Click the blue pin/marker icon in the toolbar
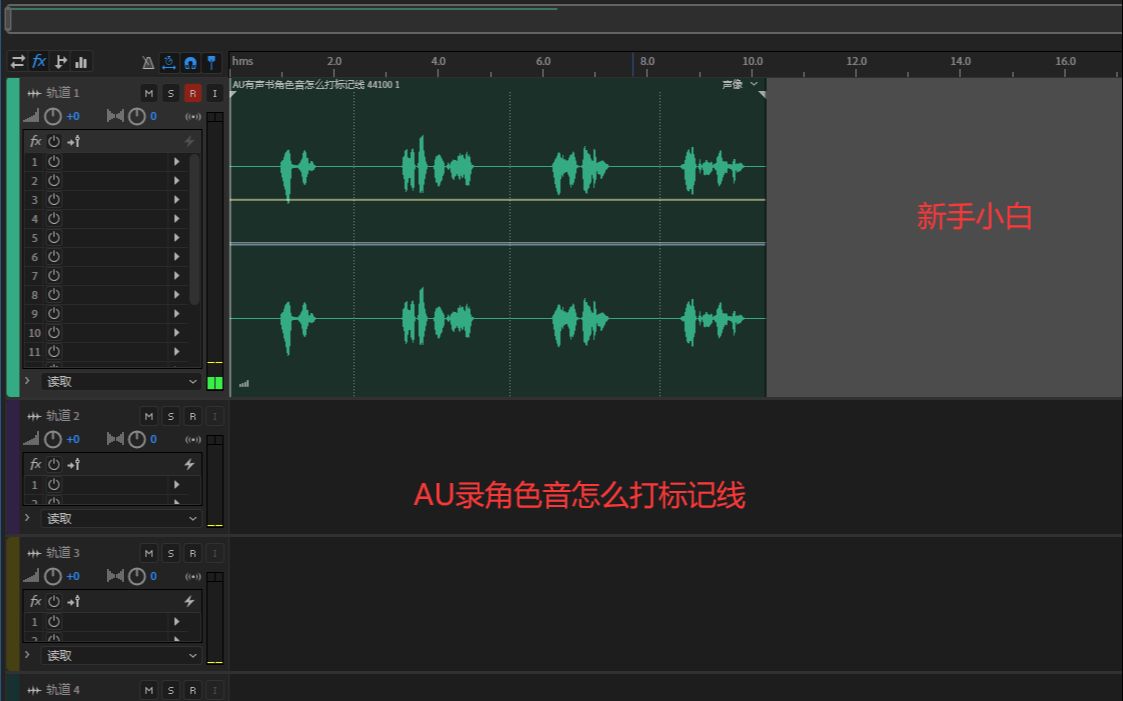The height and width of the screenshot is (701, 1123). pos(211,61)
